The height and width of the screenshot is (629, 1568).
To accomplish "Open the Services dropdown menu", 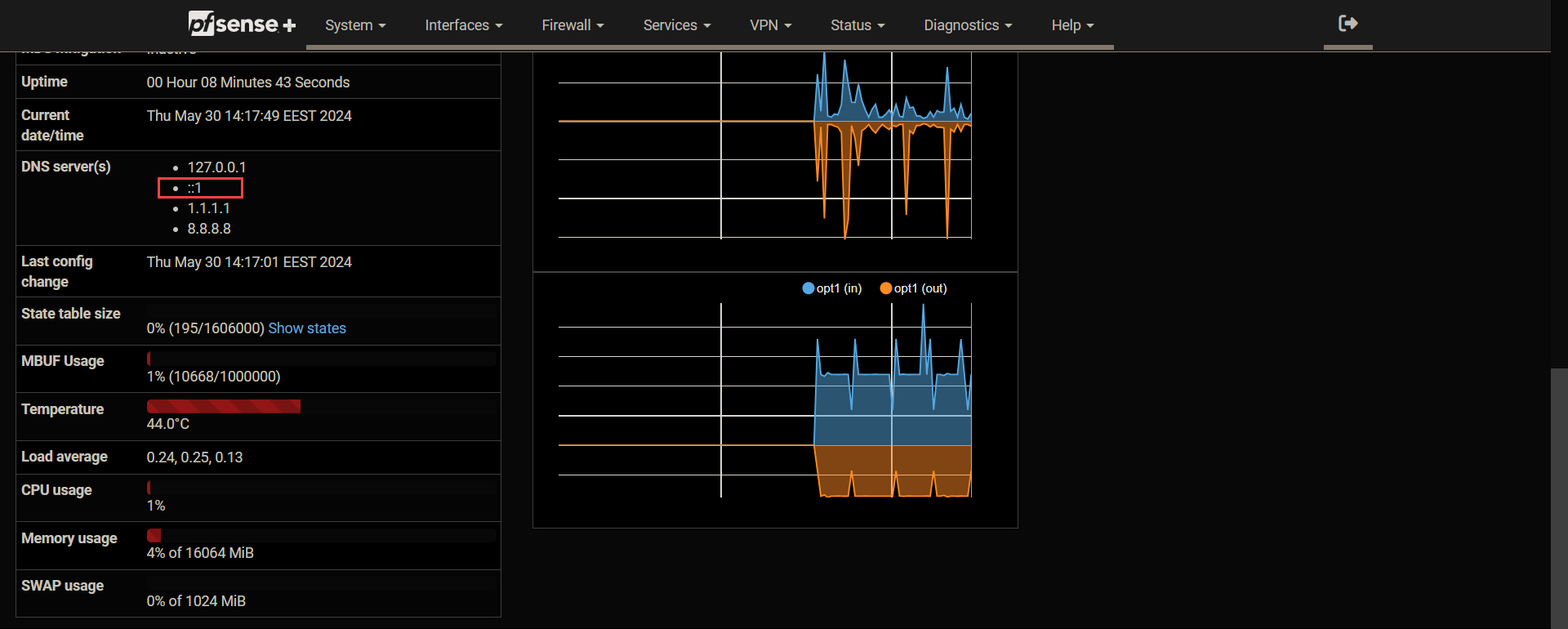I will [x=677, y=25].
